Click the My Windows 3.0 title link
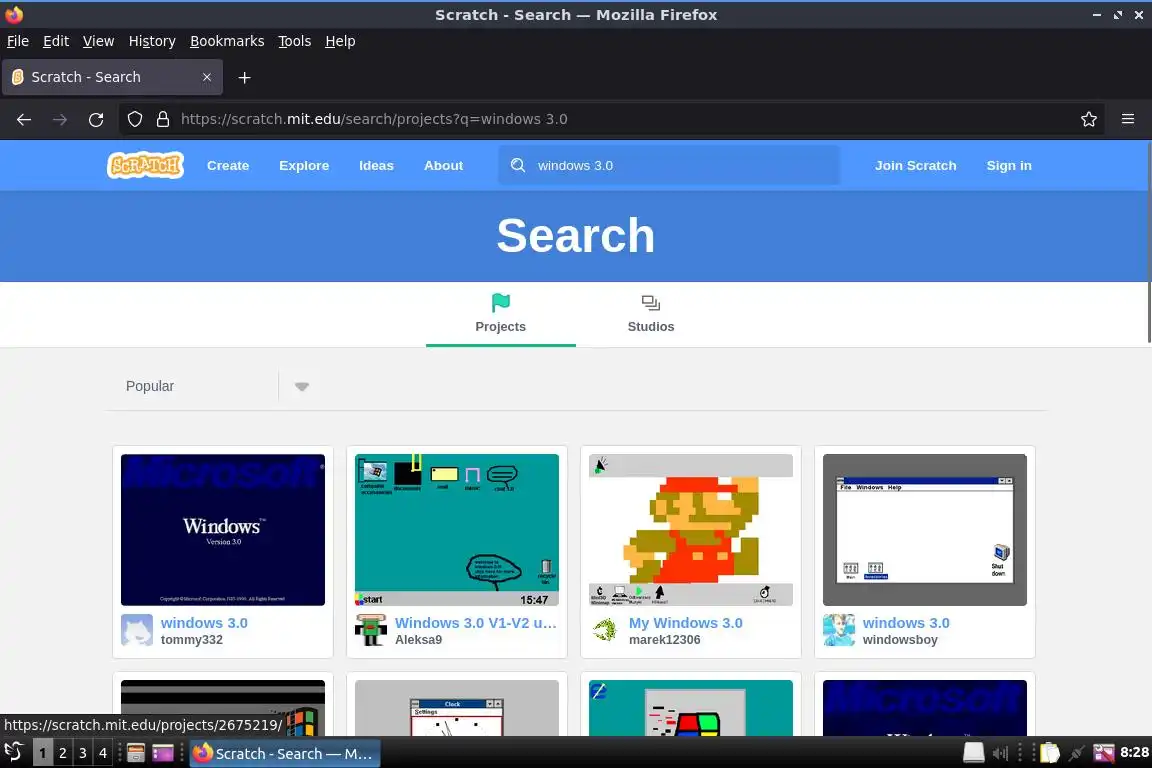This screenshot has width=1152, height=768. point(685,622)
